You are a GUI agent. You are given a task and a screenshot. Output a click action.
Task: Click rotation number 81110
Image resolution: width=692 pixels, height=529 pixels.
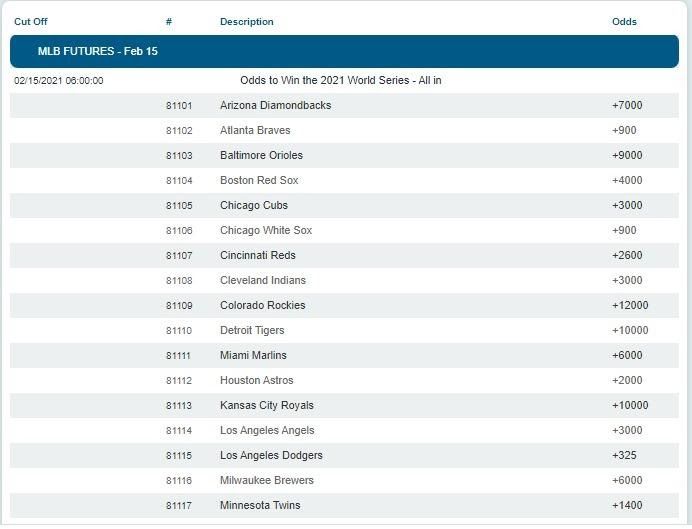tap(179, 331)
